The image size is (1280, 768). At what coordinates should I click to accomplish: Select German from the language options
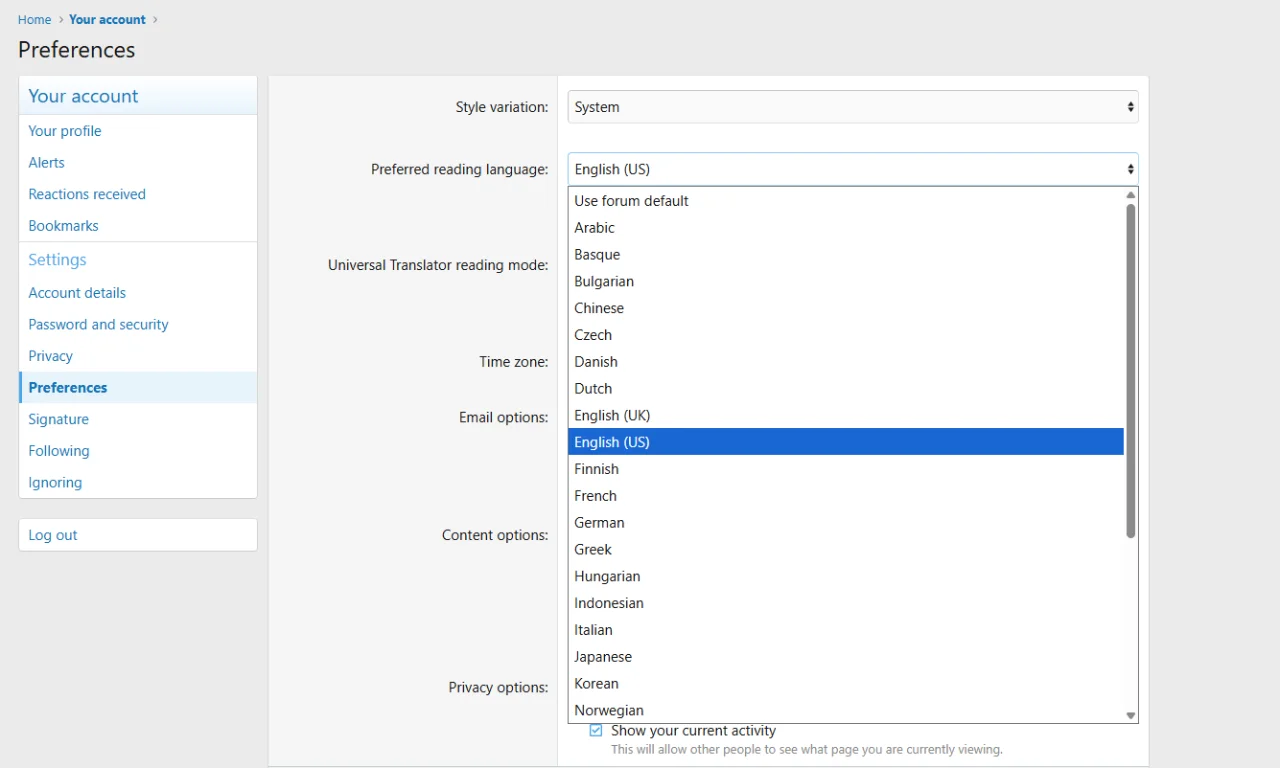[846, 523]
